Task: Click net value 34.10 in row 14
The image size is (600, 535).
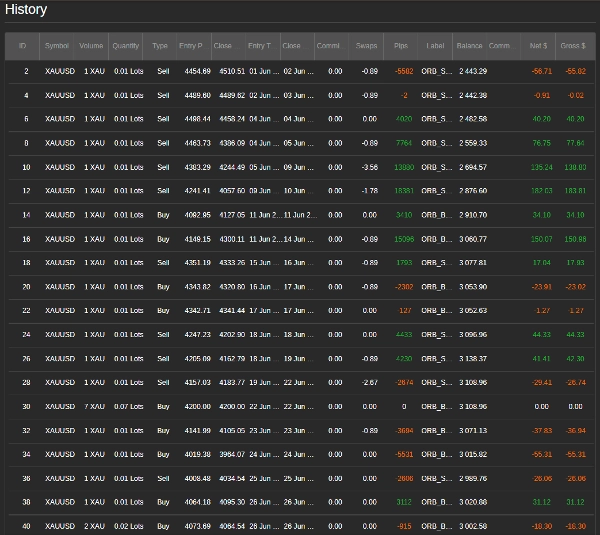Action: point(541,215)
